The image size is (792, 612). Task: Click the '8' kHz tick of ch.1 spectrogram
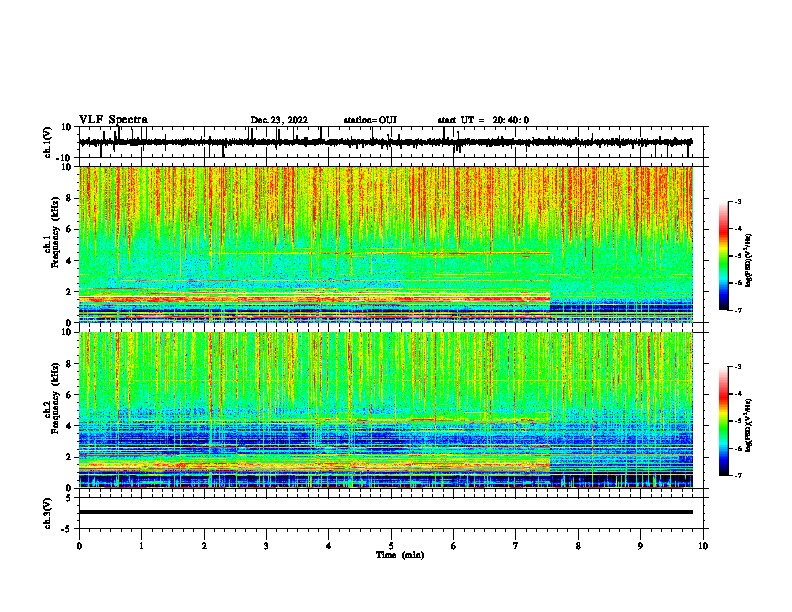tap(69, 198)
